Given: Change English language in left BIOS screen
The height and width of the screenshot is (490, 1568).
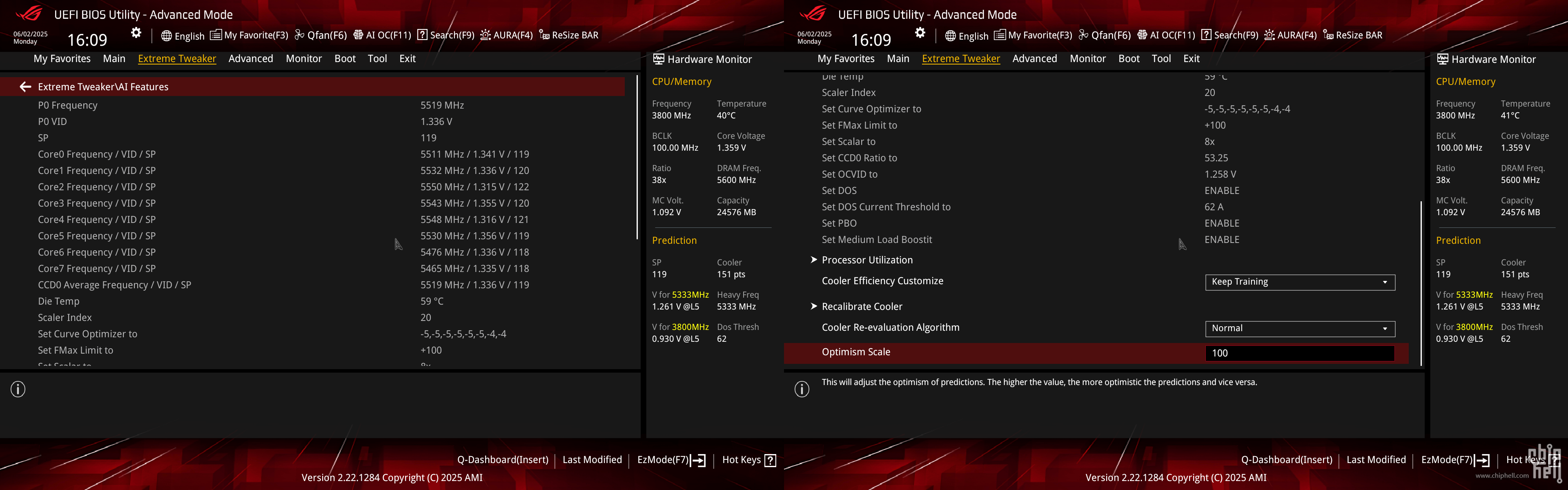Looking at the screenshot, I should [x=183, y=36].
